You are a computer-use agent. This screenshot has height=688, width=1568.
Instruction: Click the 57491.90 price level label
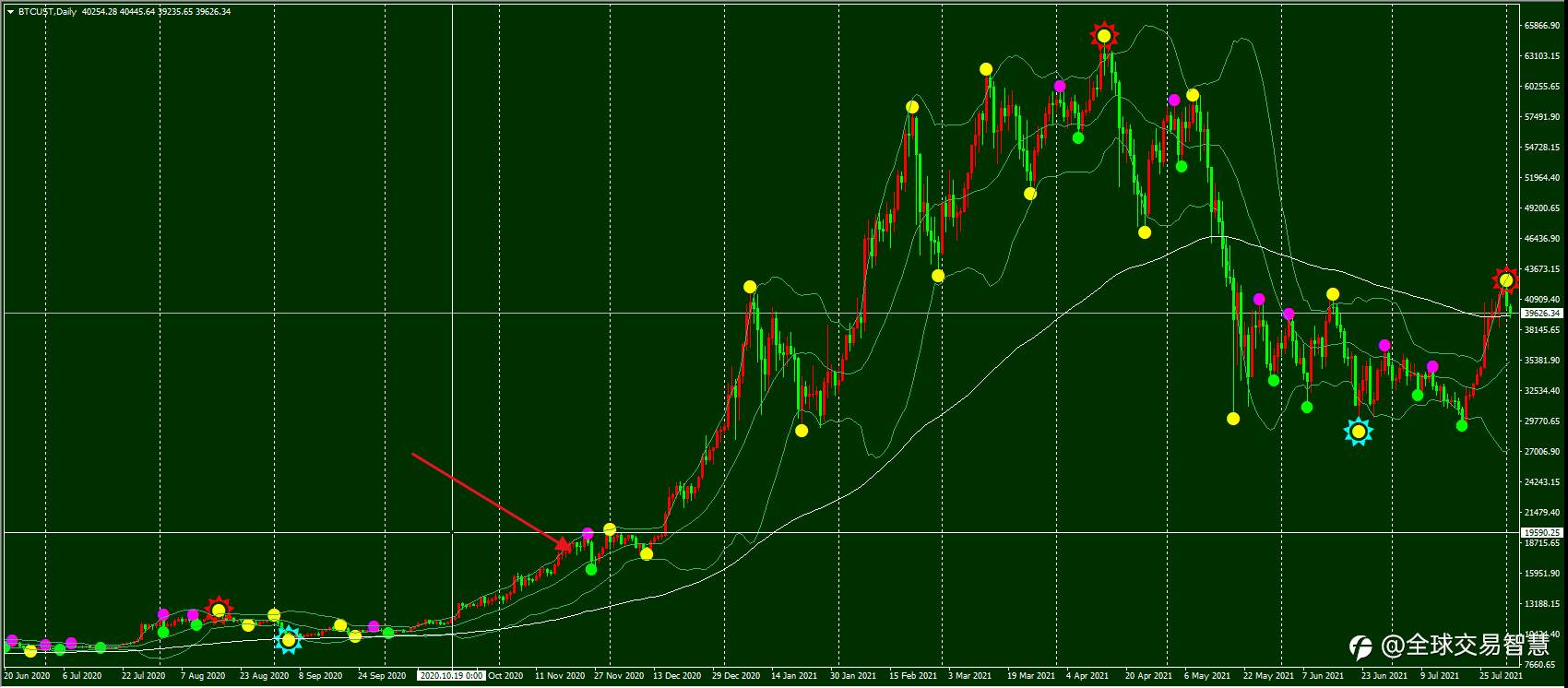point(1541,117)
